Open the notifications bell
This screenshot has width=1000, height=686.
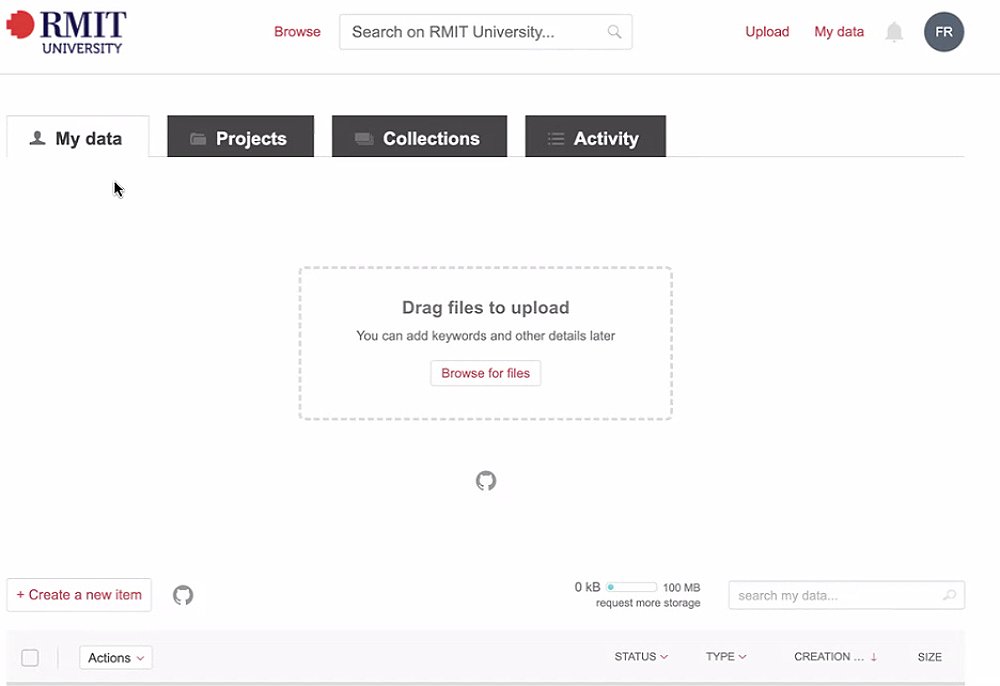tap(894, 32)
